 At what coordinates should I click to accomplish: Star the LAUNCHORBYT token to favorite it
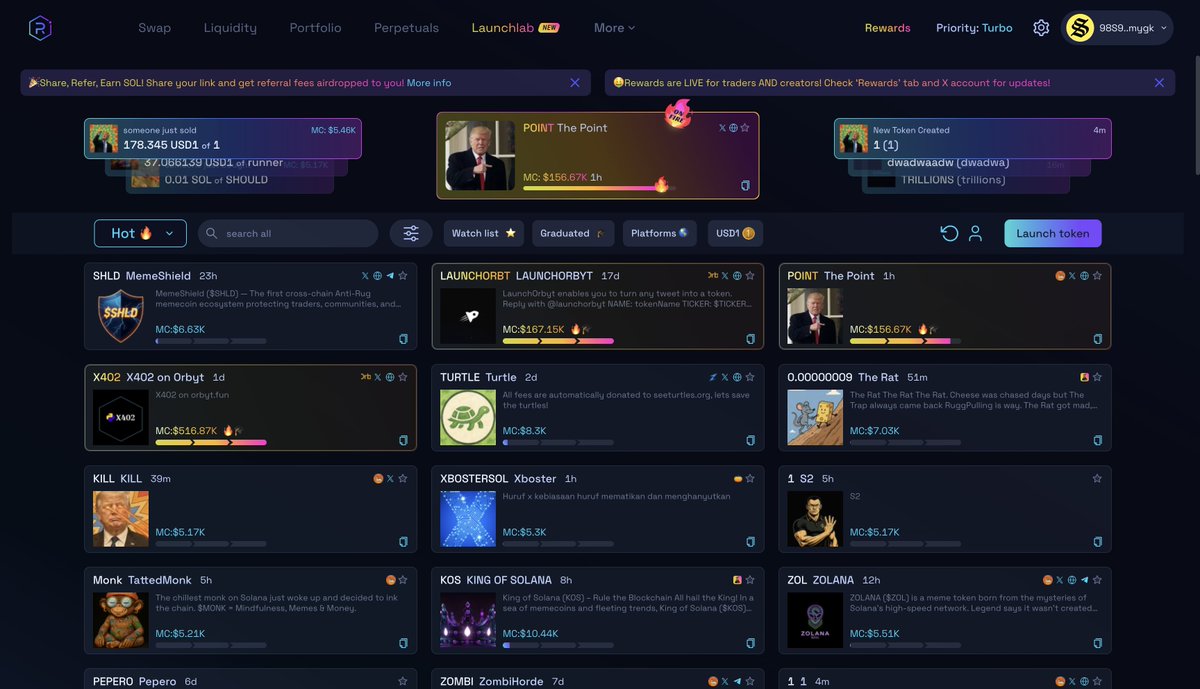pyautogui.click(x=750, y=276)
